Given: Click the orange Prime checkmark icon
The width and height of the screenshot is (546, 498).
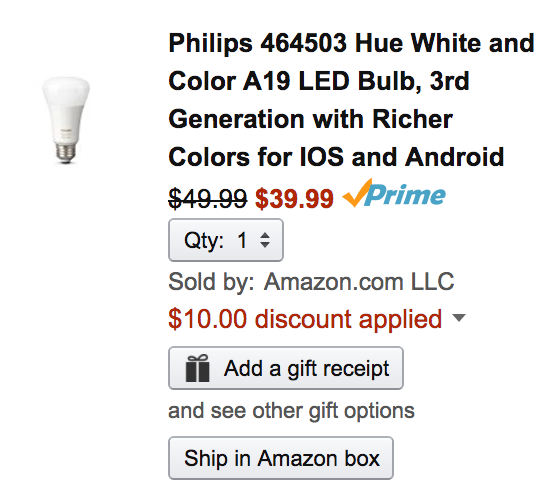Looking at the screenshot, I should pos(357,193).
